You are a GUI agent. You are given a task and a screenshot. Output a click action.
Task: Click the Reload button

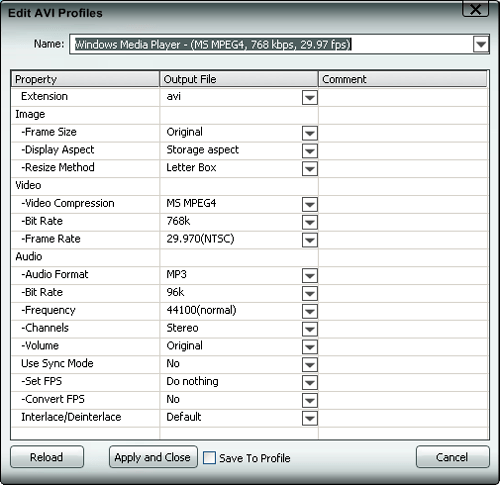point(47,457)
